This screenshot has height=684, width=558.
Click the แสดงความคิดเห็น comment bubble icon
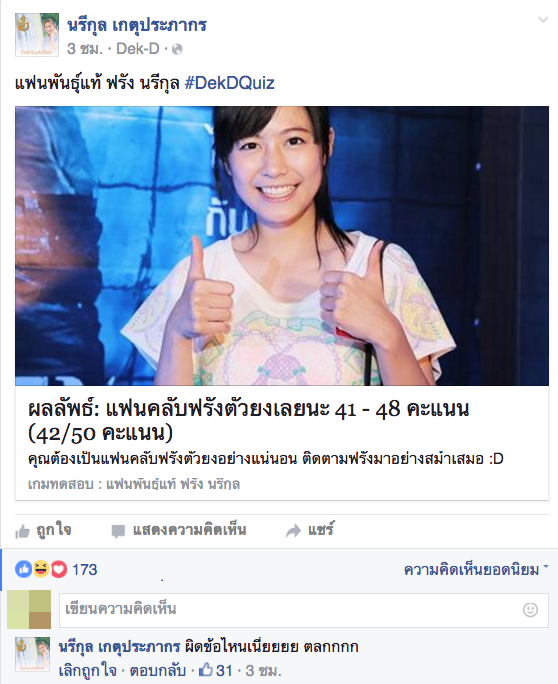[x=118, y=531]
